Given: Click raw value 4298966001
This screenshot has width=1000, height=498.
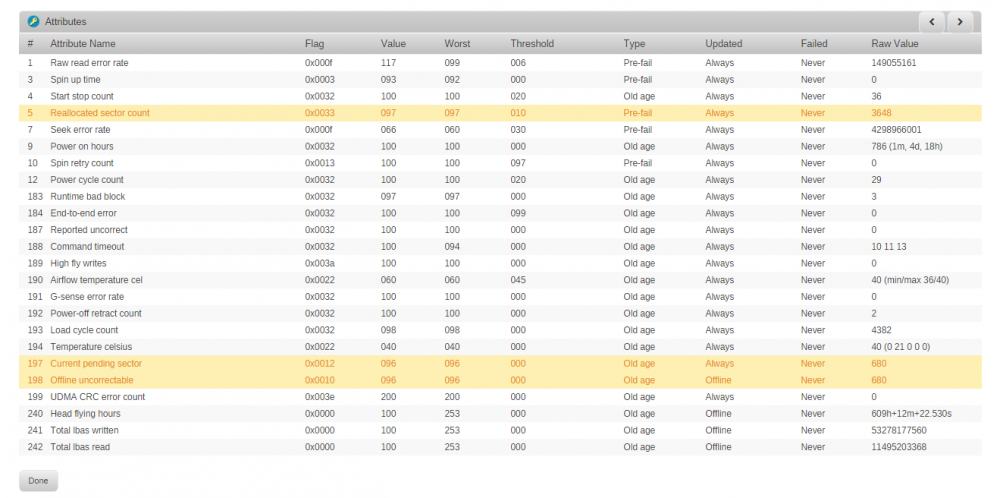Looking at the screenshot, I should point(896,129).
